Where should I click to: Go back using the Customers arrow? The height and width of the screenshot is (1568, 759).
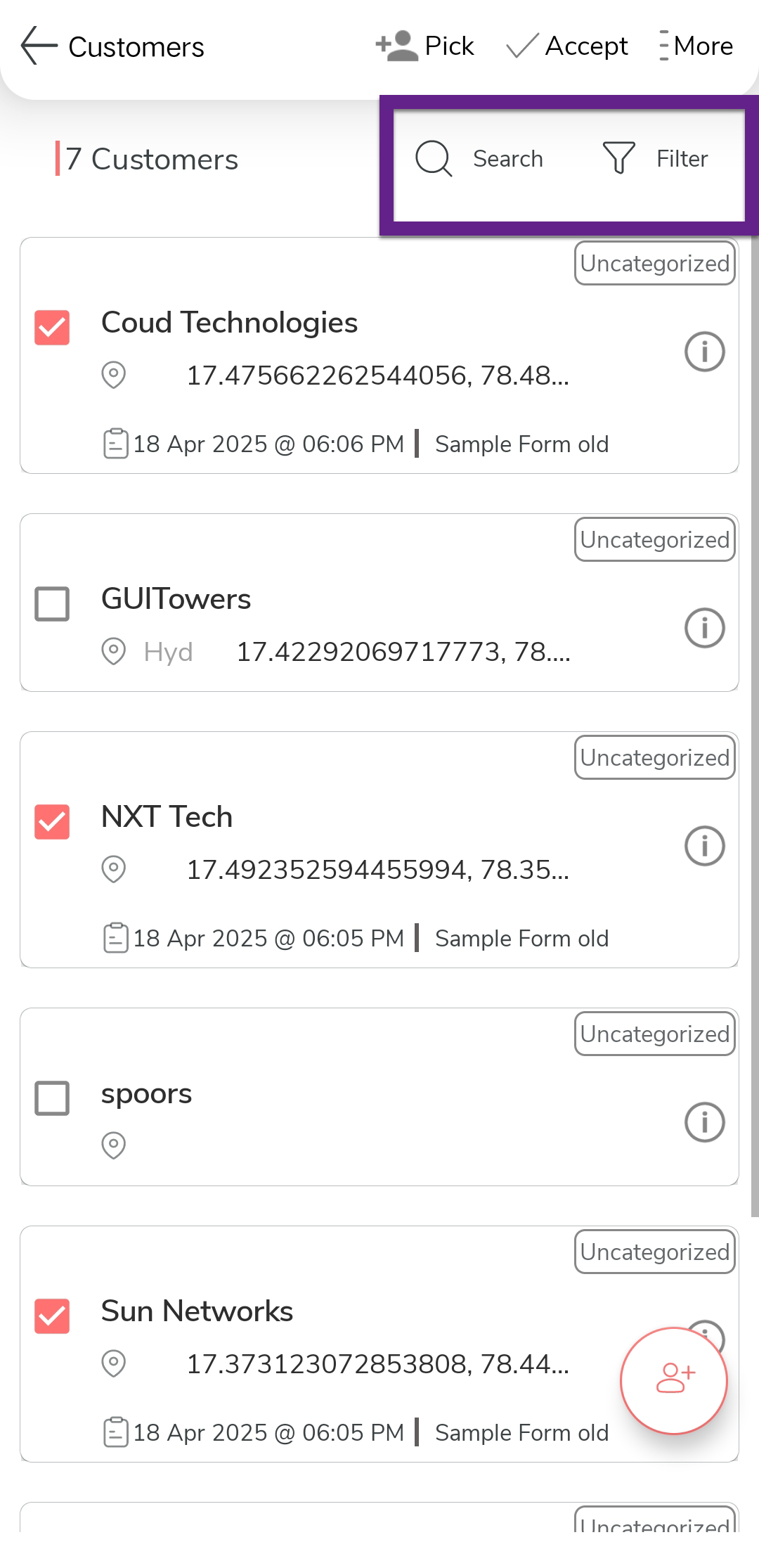pyautogui.click(x=39, y=46)
